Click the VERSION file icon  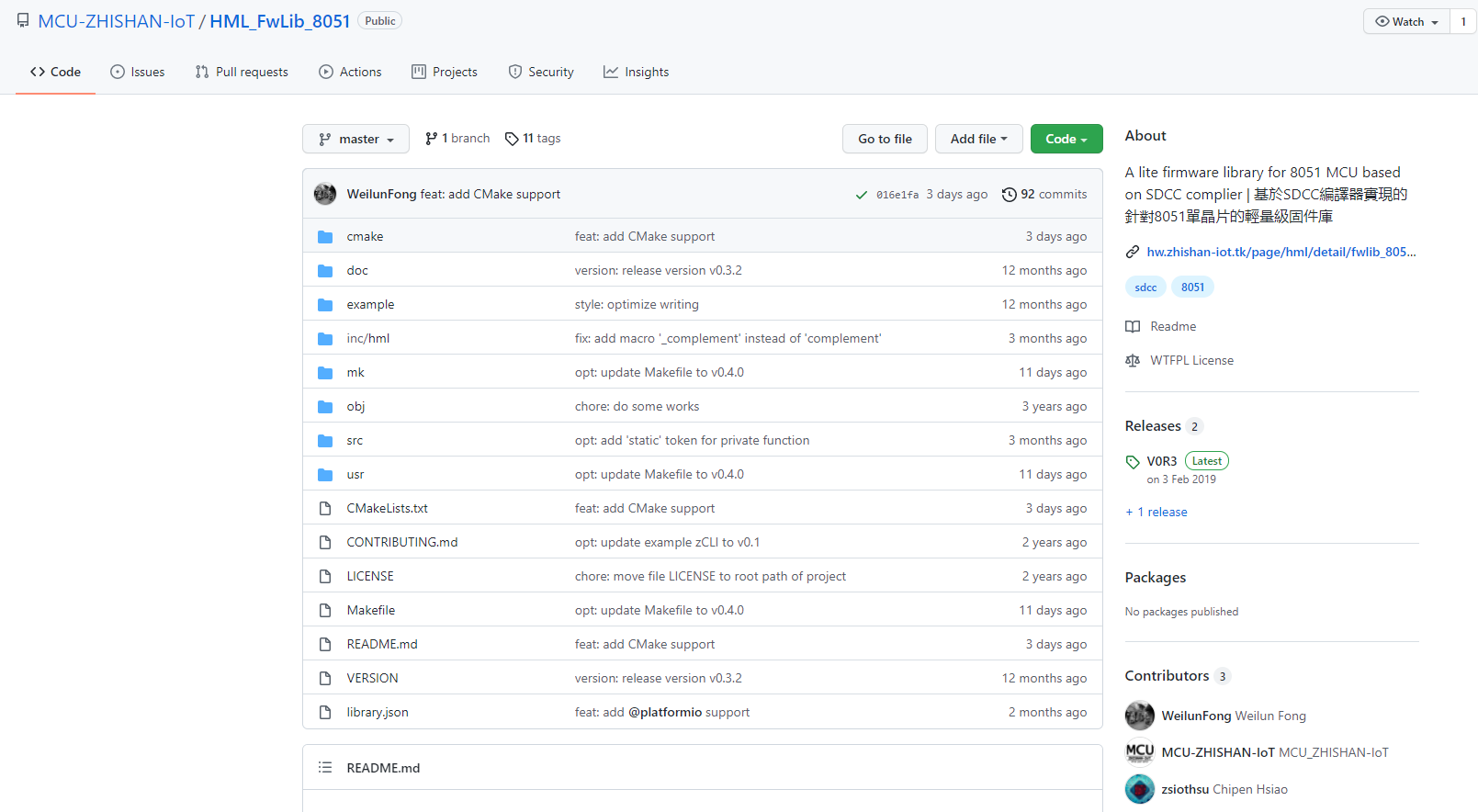pos(325,679)
